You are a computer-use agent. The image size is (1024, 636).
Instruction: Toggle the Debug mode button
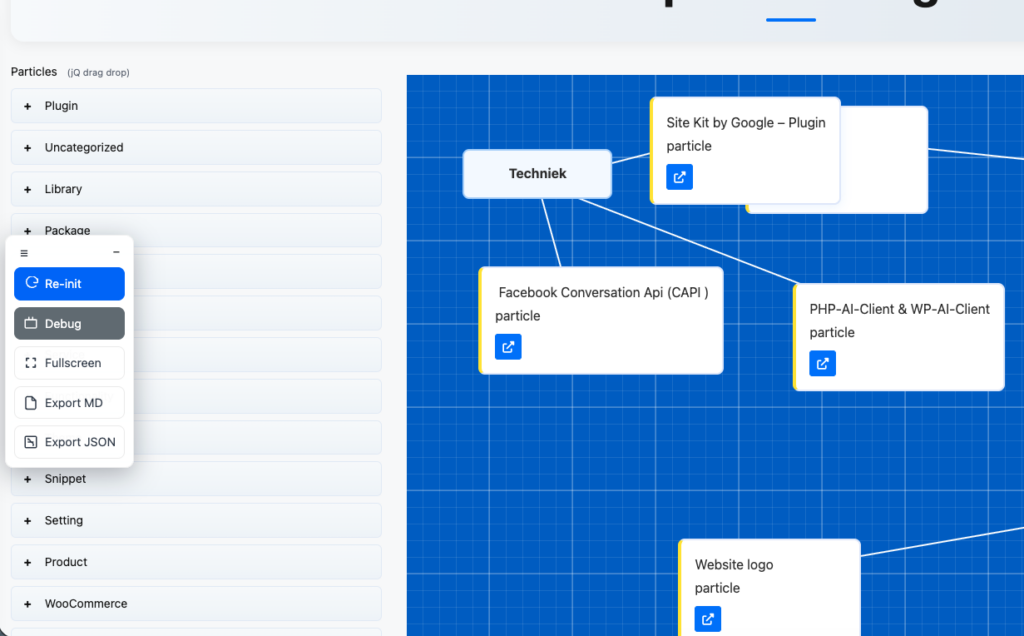[69, 324]
